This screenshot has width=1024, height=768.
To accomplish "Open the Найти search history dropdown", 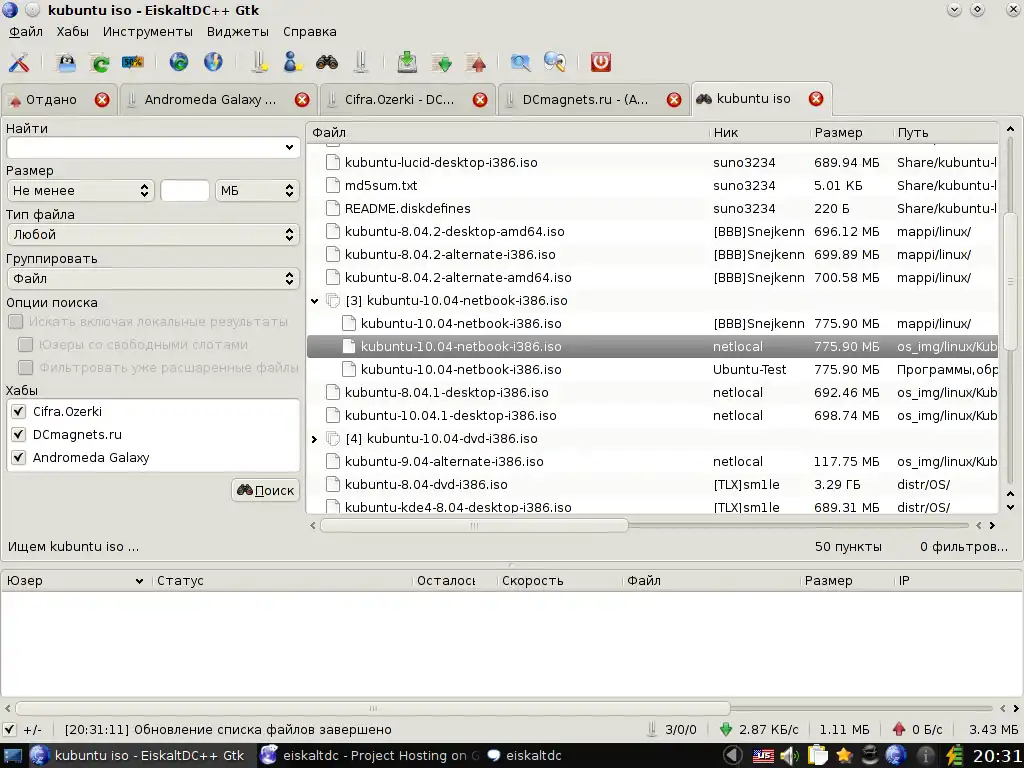I will click(x=289, y=148).
